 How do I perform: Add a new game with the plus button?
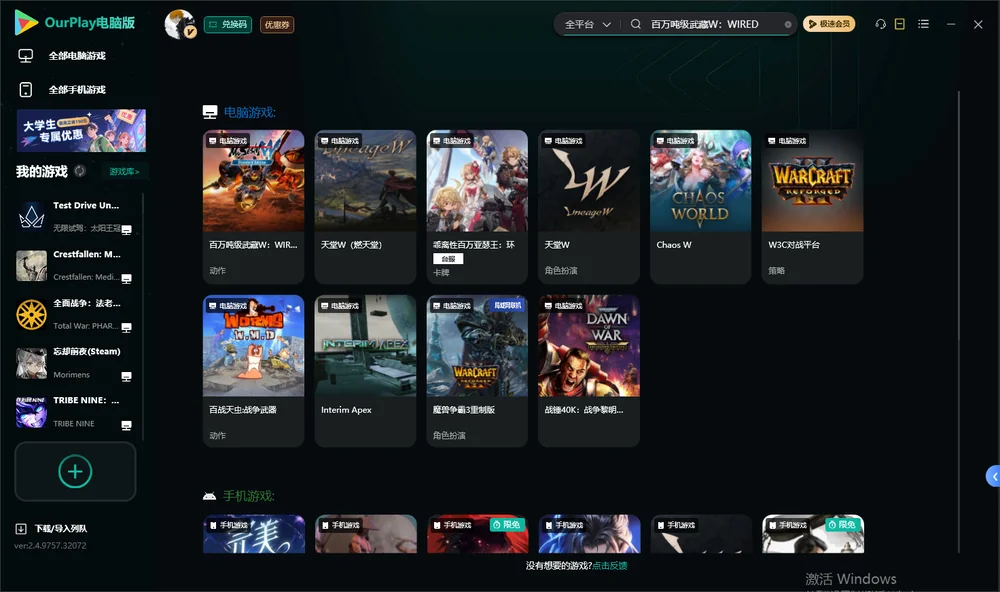pyautogui.click(x=75, y=471)
